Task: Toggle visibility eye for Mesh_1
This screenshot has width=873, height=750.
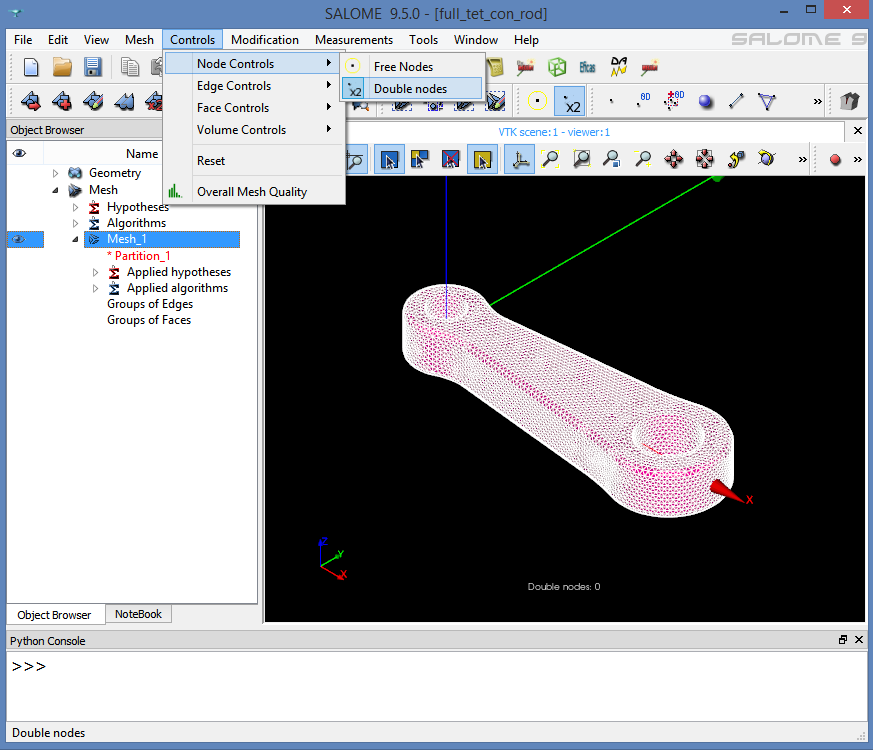Action: [18, 240]
